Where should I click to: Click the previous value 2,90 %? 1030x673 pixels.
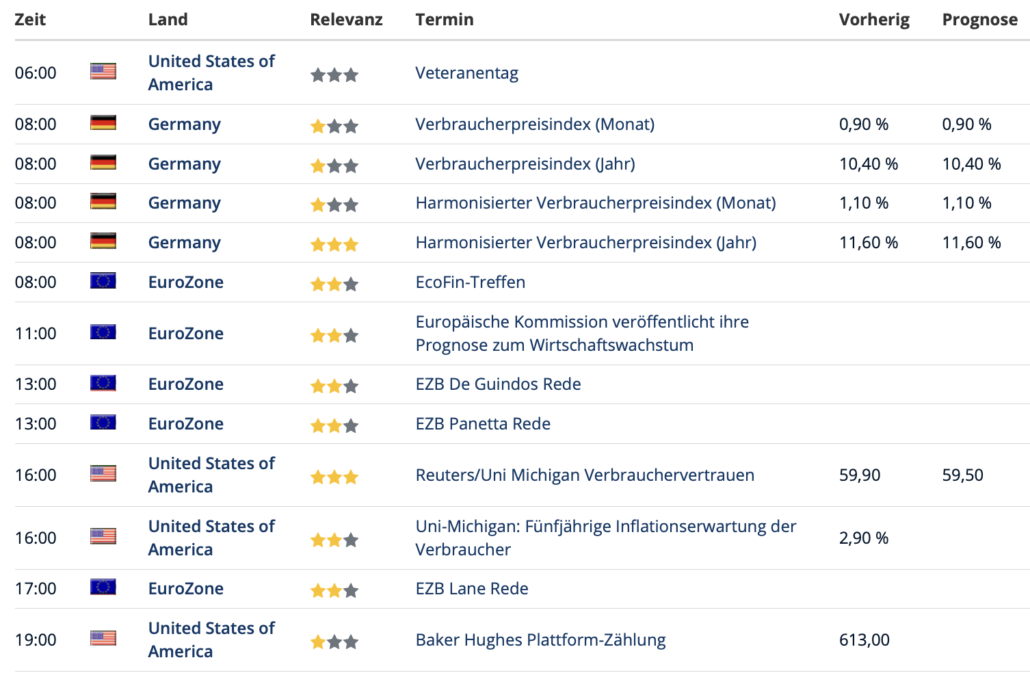[x=863, y=538]
